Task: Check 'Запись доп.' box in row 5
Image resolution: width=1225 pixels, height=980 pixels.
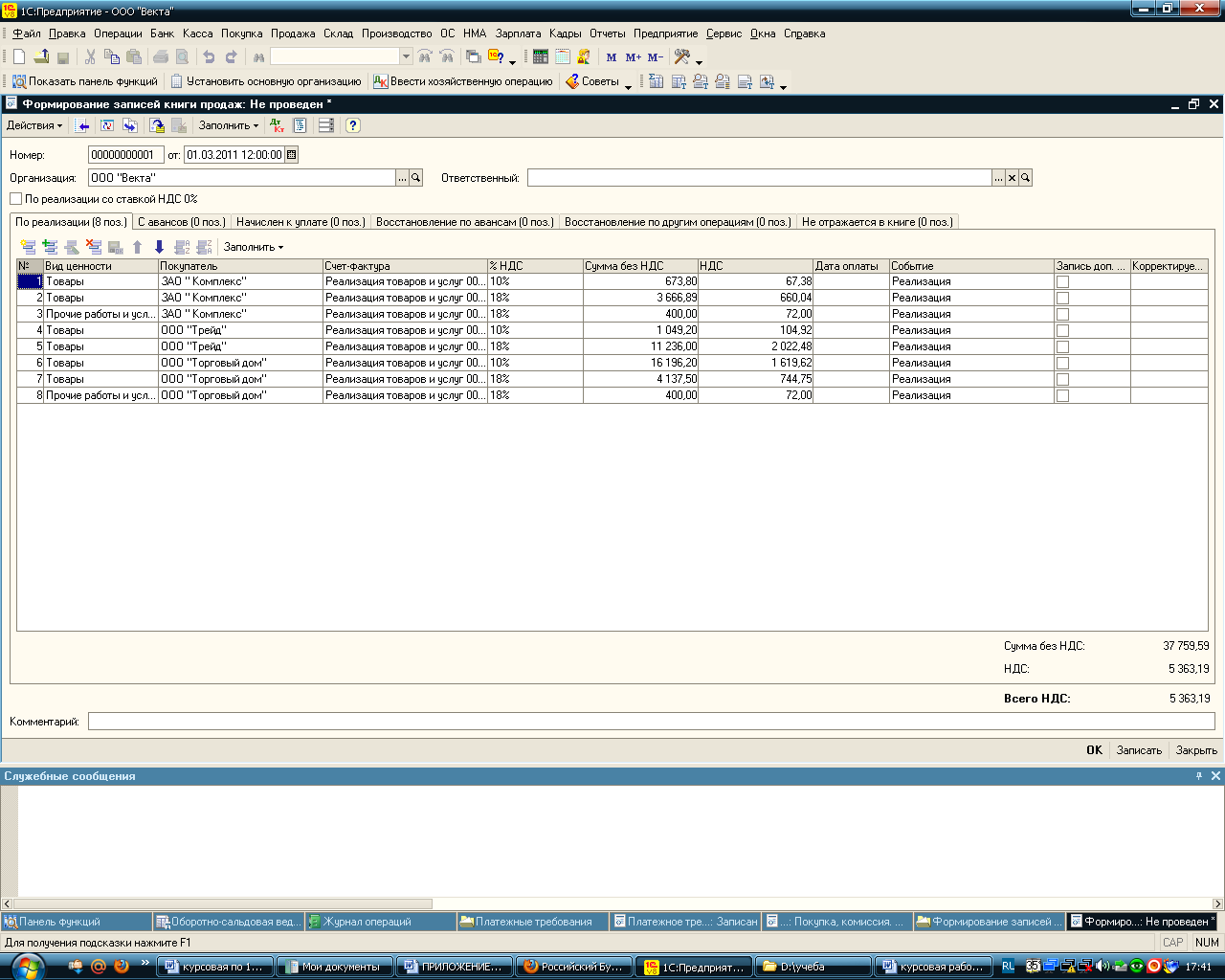Action: [x=1062, y=346]
